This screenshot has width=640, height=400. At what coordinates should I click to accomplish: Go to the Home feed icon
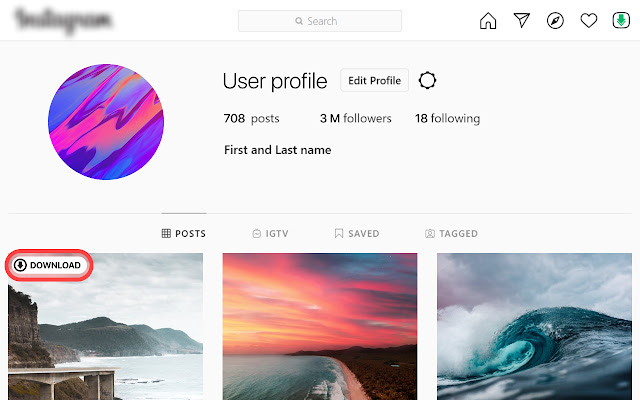pos(488,20)
